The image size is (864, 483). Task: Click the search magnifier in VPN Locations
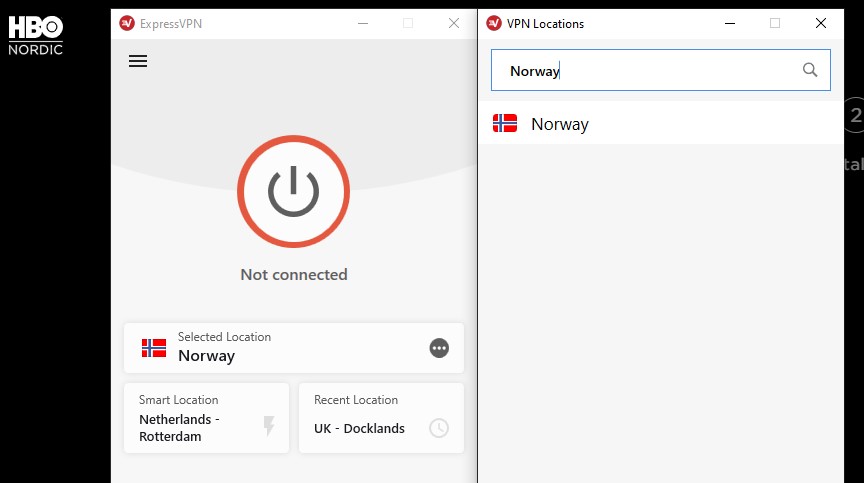pos(809,70)
